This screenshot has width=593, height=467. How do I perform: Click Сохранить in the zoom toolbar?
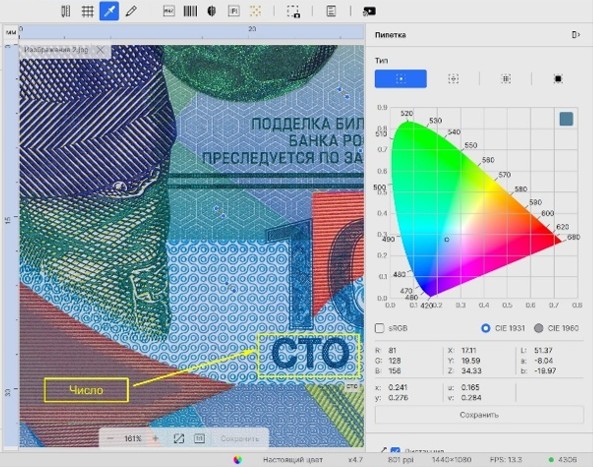240,439
